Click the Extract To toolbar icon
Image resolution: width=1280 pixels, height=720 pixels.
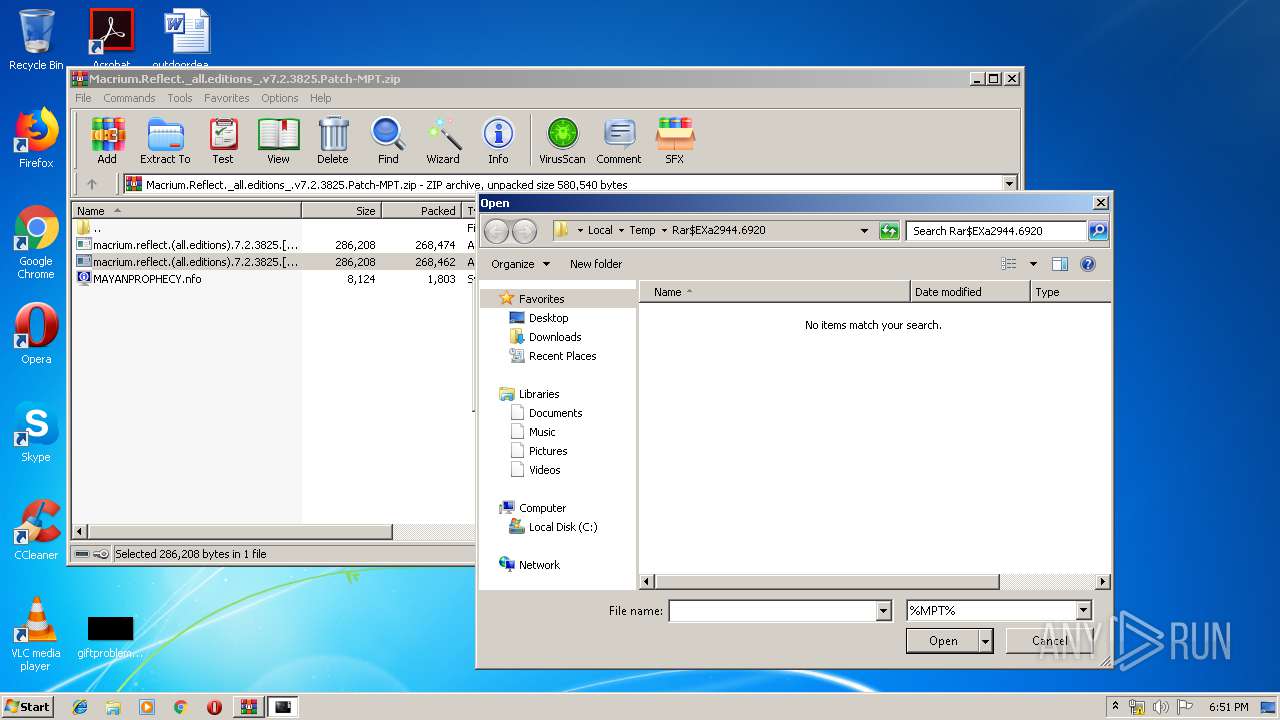pos(165,140)
